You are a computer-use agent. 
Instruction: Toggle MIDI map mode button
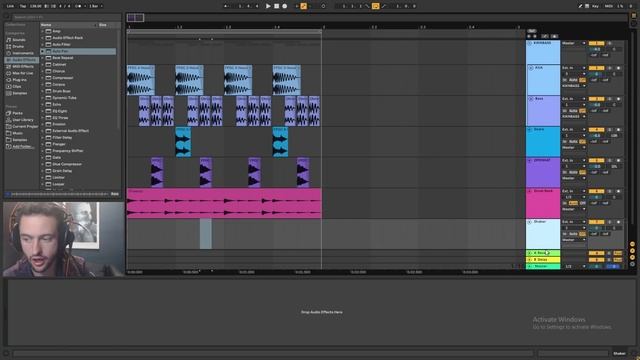[609, 6]
